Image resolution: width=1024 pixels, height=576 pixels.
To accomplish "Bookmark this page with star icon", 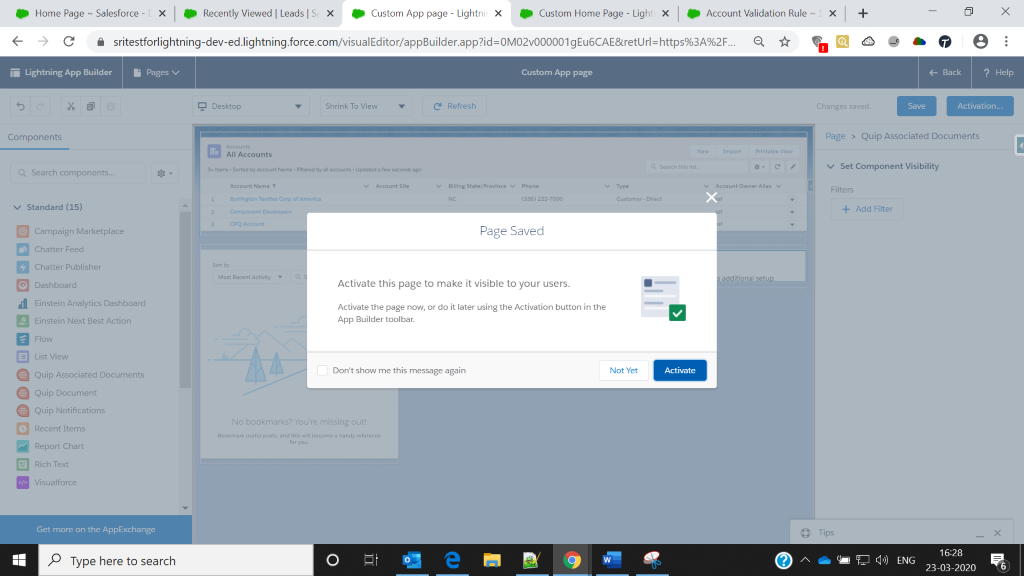I will click(x=785, y=41).
